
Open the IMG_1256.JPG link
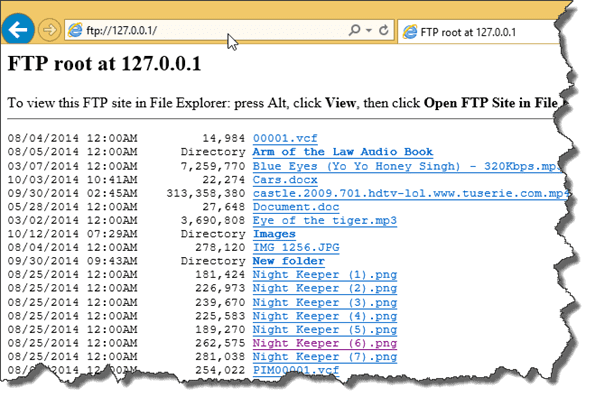tap(296, 247)
